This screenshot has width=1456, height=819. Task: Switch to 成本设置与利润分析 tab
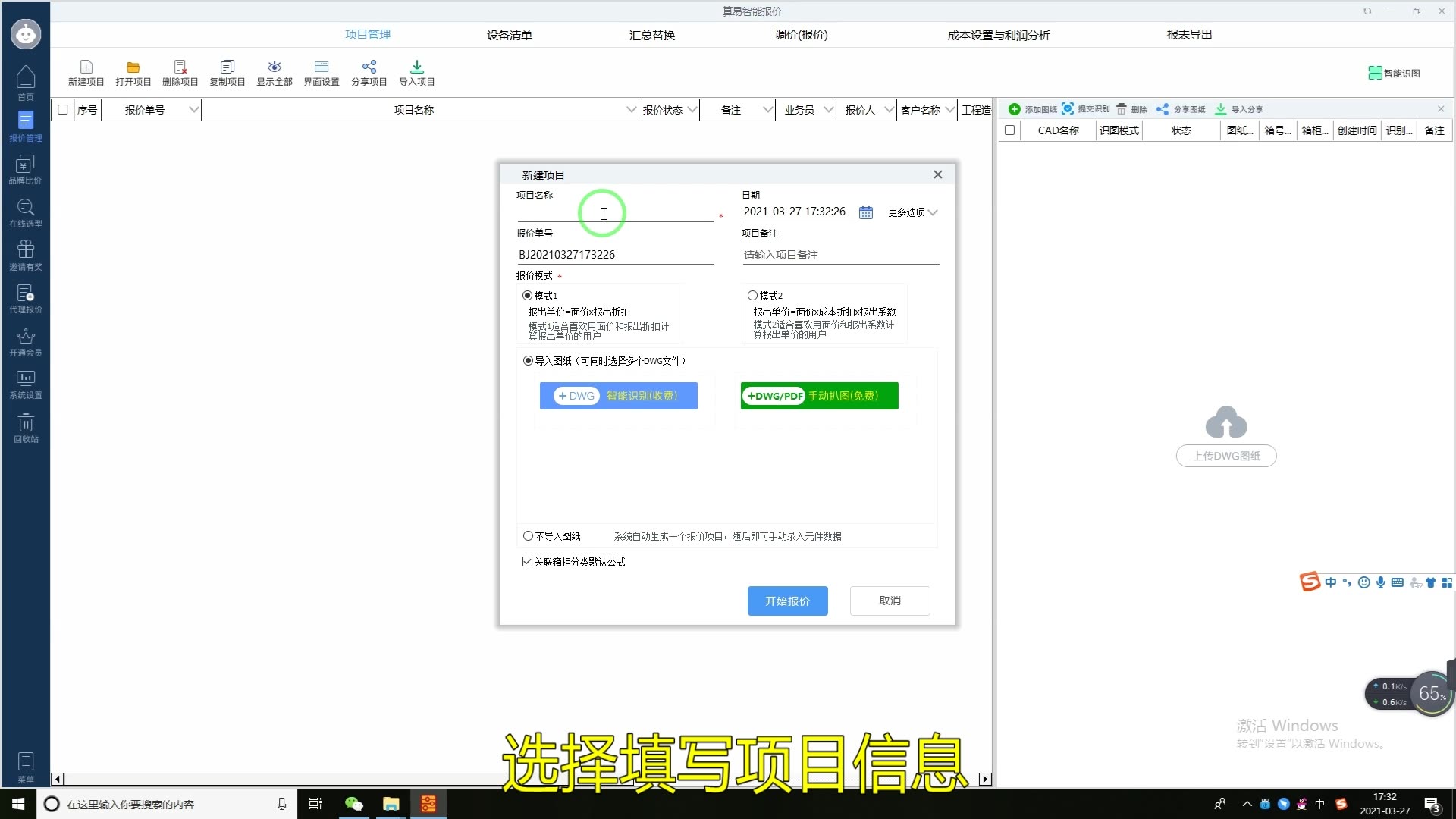(x=999, y=35)
